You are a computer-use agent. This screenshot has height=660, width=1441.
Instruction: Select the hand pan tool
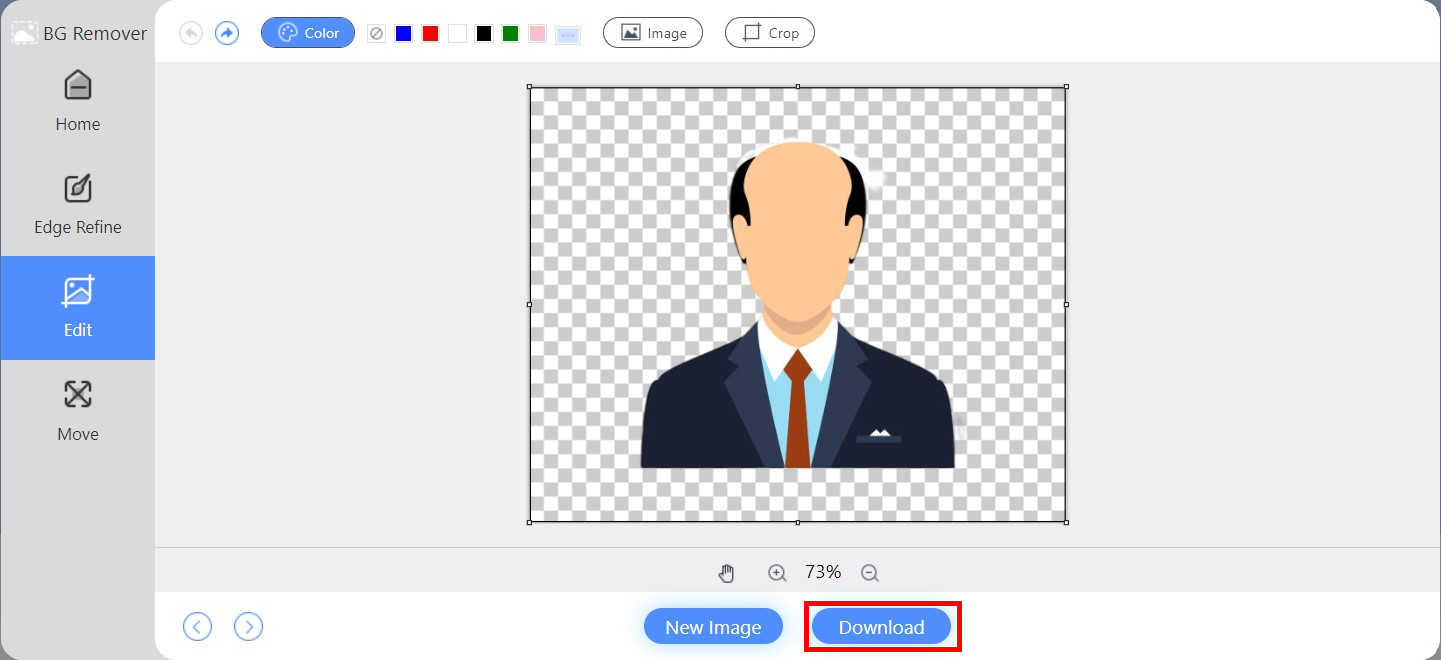[727, 573]
